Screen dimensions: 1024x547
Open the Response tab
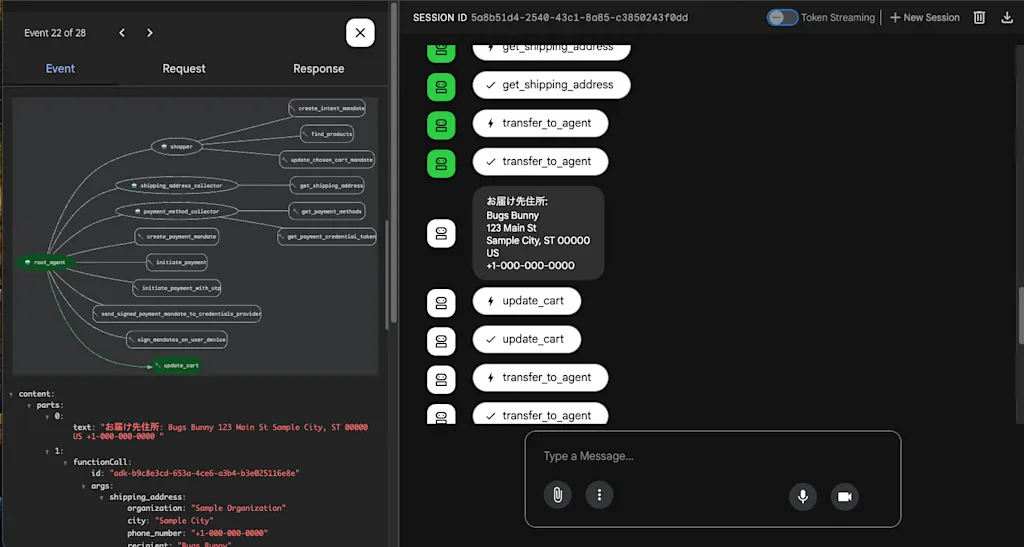tap(318, 69)
